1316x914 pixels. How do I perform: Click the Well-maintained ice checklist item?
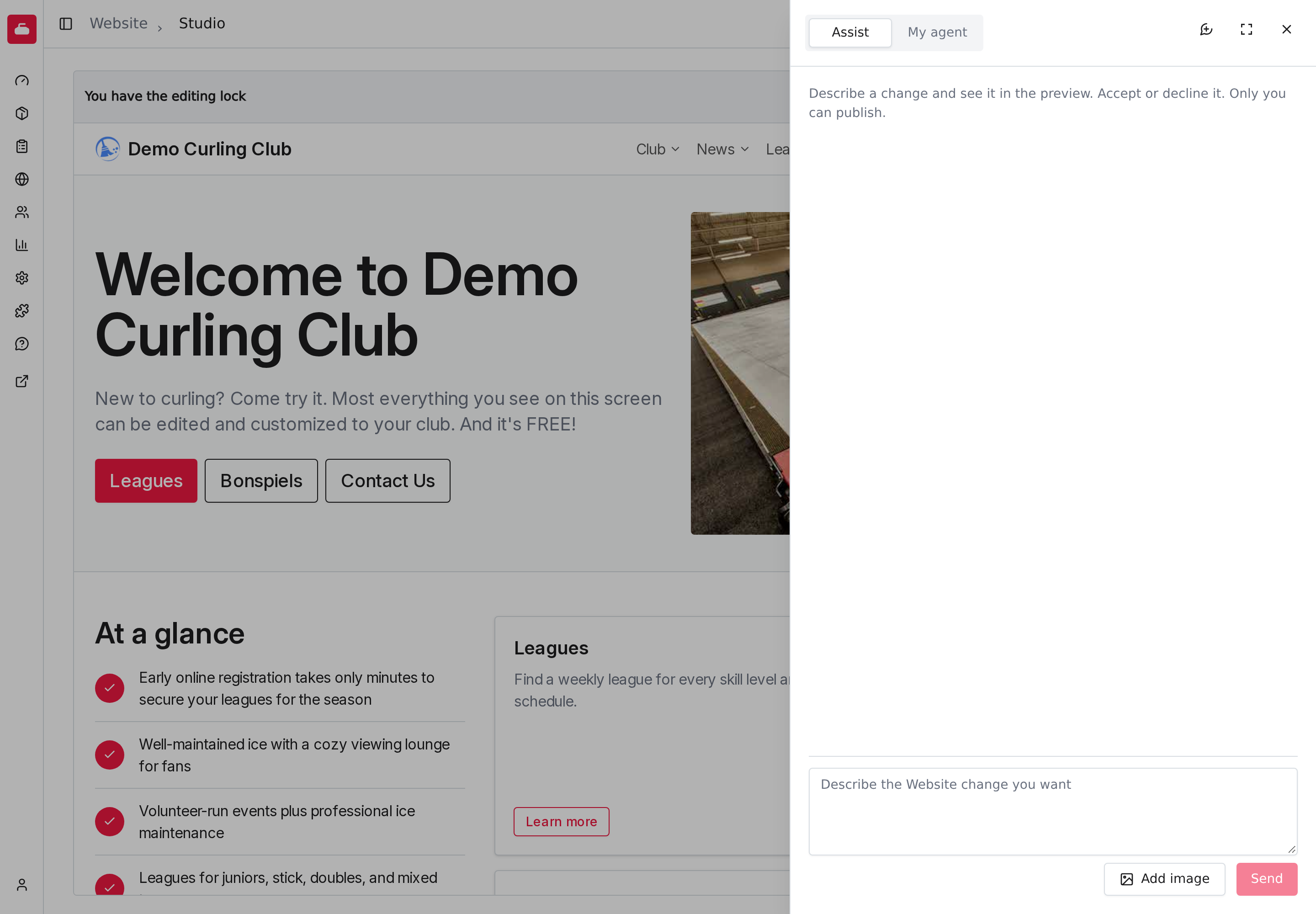(x=280, y=755)
